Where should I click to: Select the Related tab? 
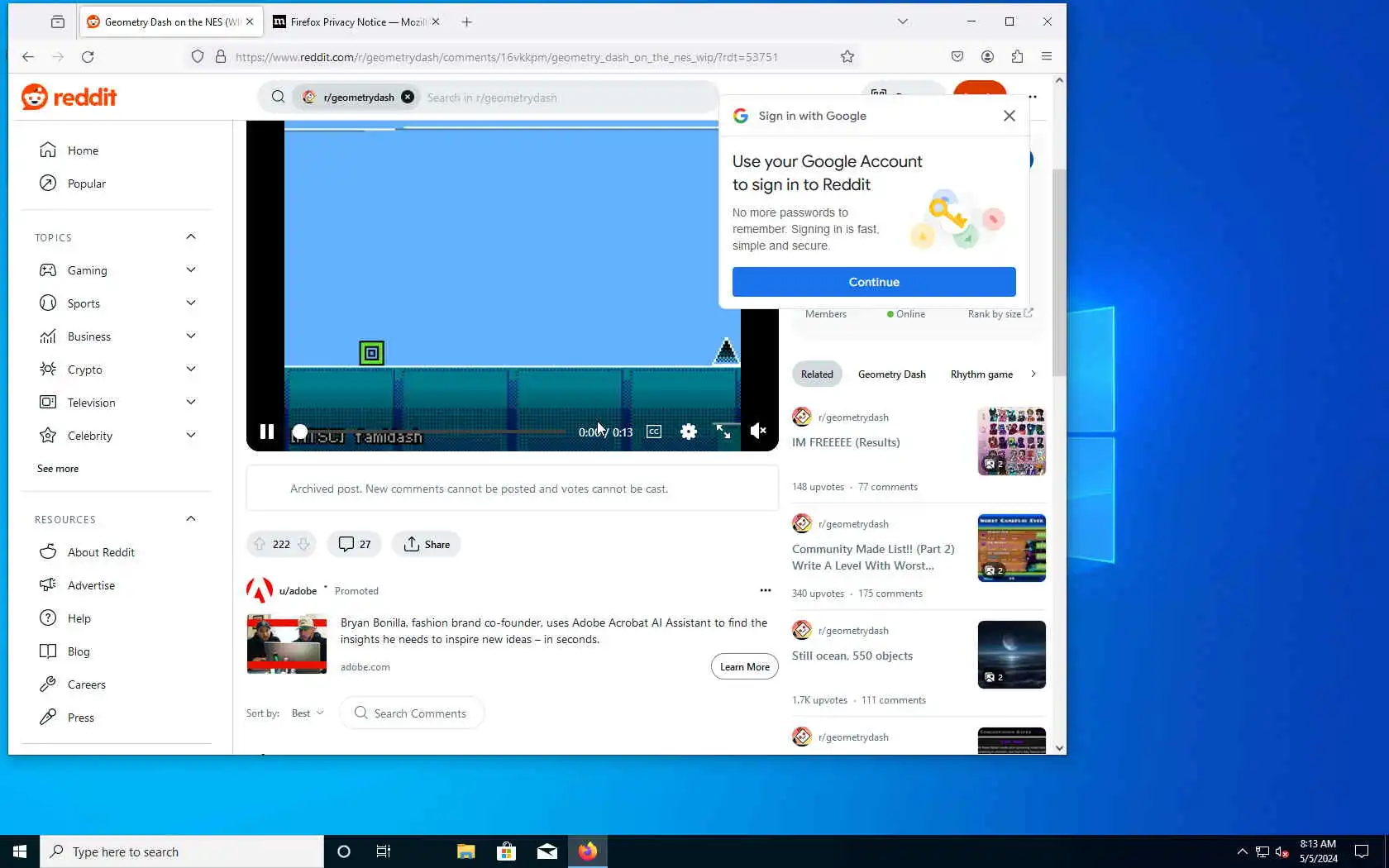[817, 374]
